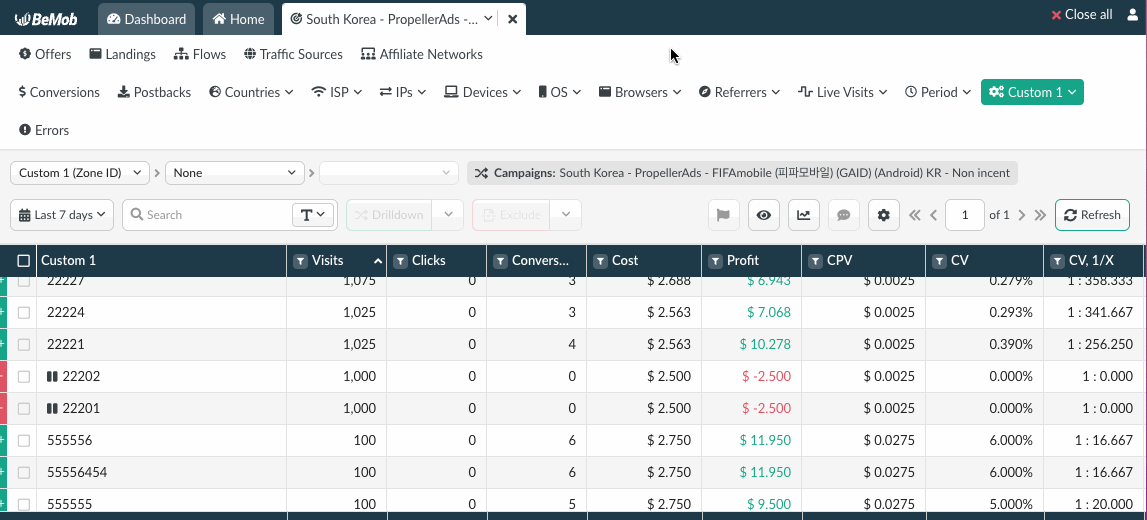Viewport: 1147px width, 520px height.
Task: Click the page number input field
Action: 964,215
